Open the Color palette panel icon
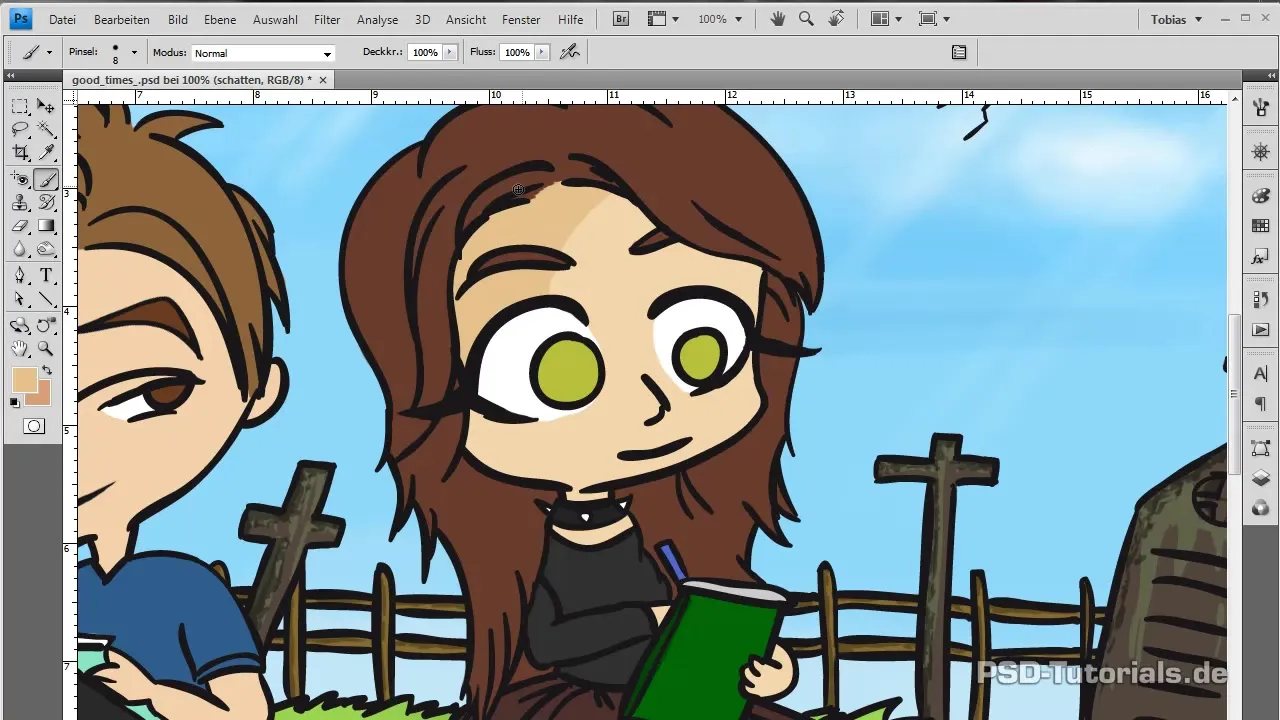Screen dimensions: 1280x720 [x=1260, y=197]
